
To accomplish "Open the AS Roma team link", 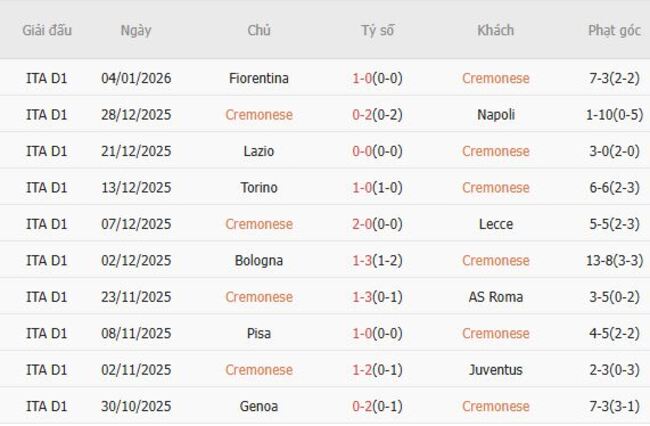I will (496, 297).
